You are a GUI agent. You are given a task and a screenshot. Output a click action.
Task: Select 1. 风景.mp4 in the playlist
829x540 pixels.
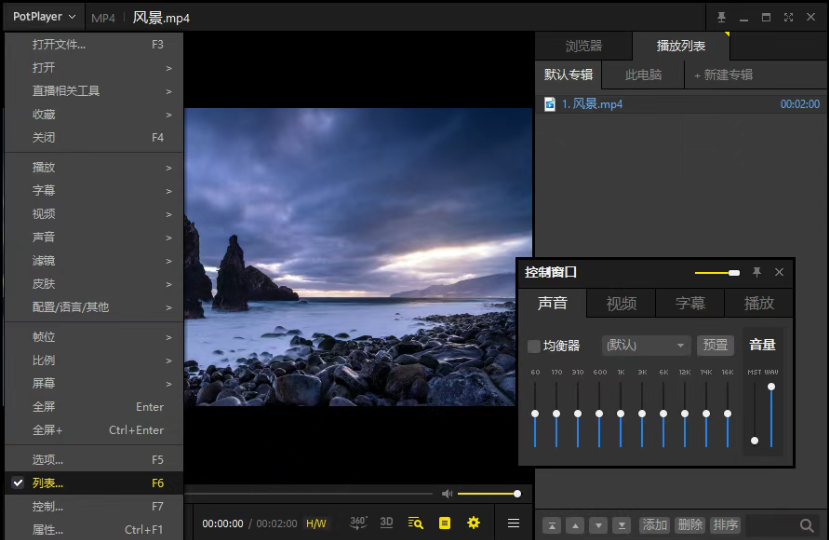pyautogui.click(x=592, y=104)
